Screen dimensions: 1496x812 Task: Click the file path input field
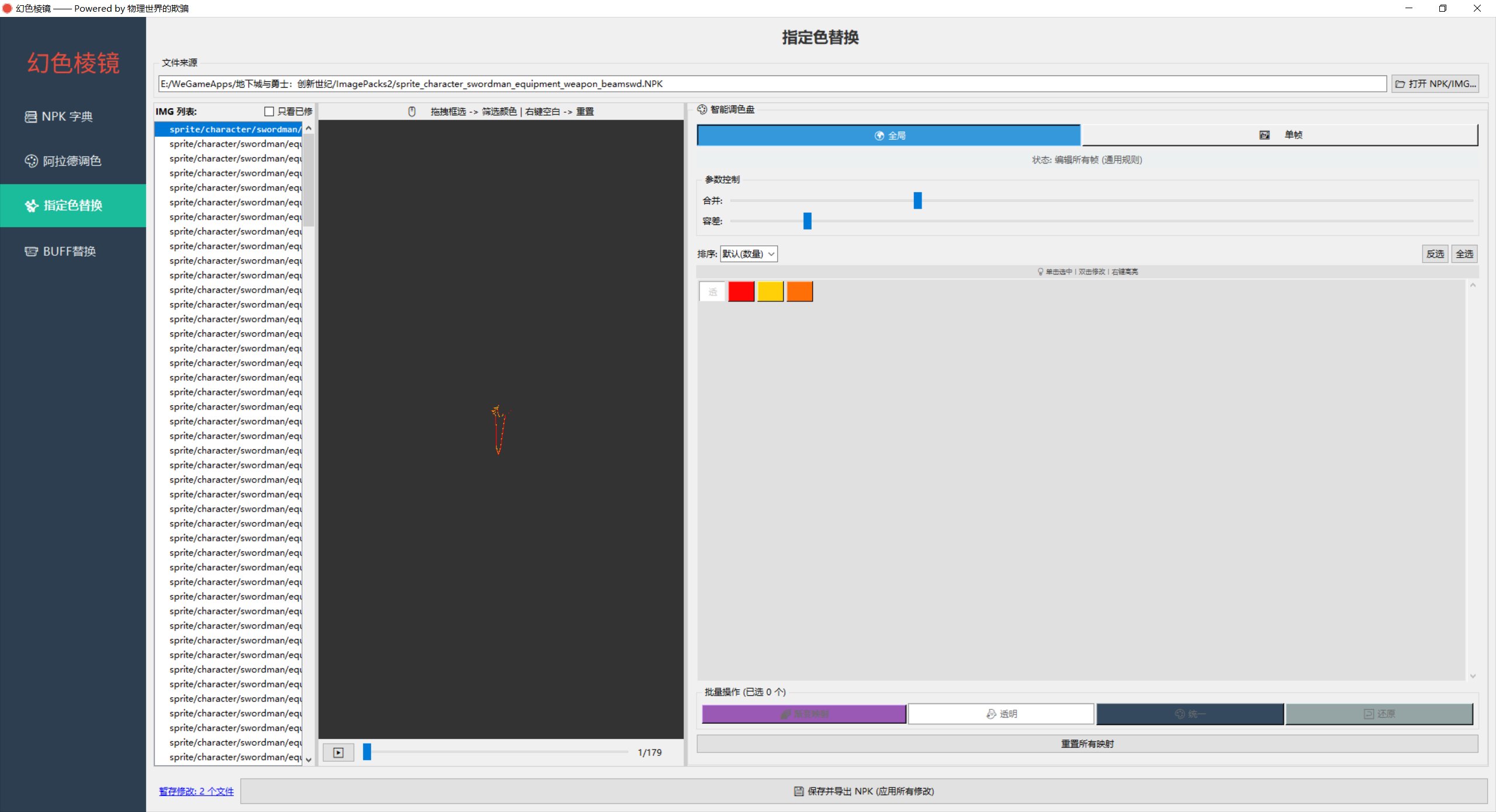[771, 84]
